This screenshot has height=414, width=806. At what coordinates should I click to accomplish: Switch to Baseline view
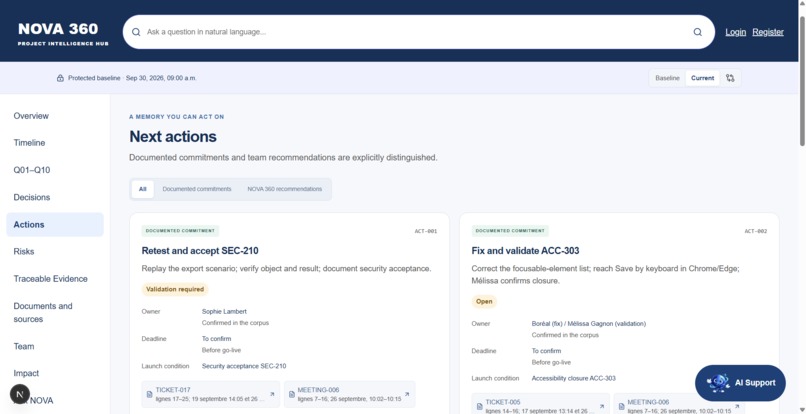pyautogui.click(x=667, y=78)
